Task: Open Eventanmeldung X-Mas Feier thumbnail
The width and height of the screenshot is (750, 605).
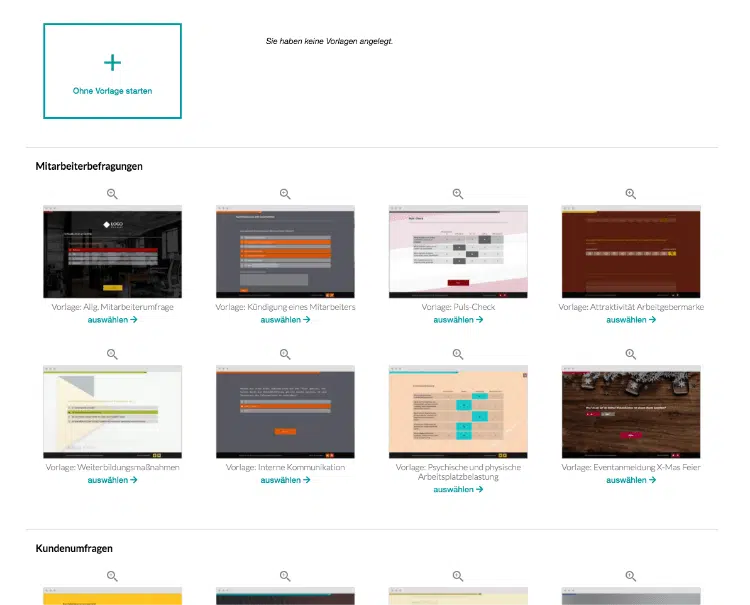Action: tap(631, 412)
